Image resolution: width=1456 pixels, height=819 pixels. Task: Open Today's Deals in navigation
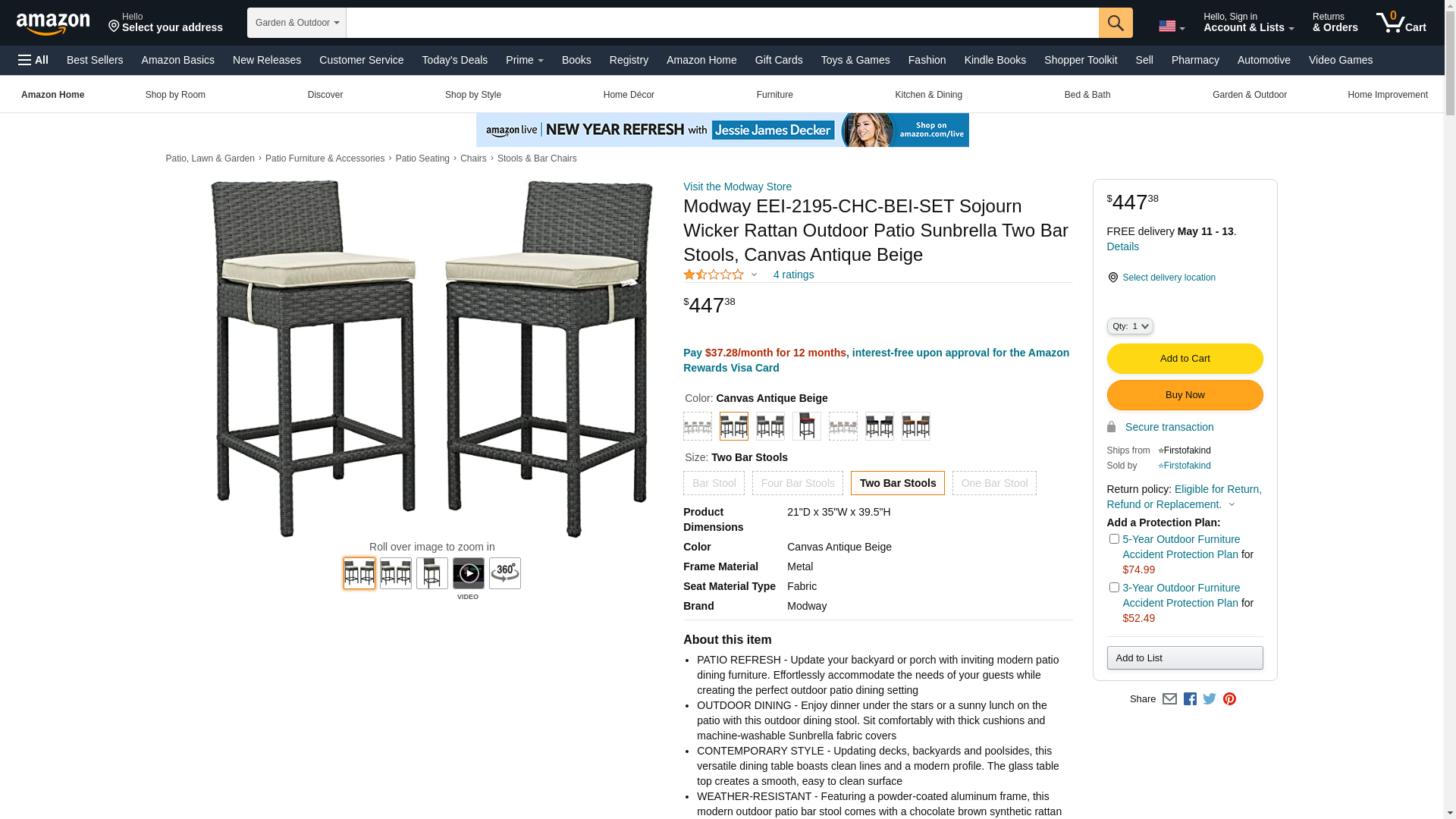[x=455, y=60]
